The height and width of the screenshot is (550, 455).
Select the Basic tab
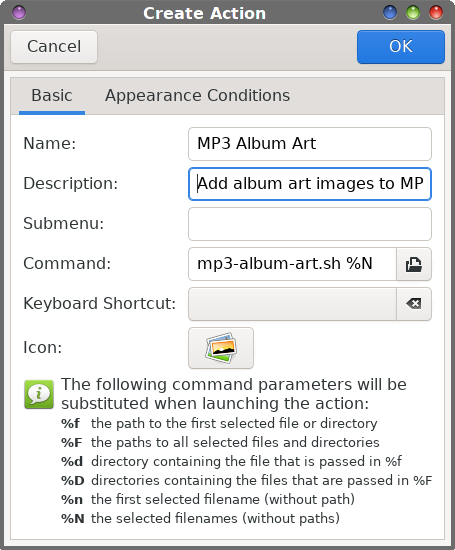52,95
